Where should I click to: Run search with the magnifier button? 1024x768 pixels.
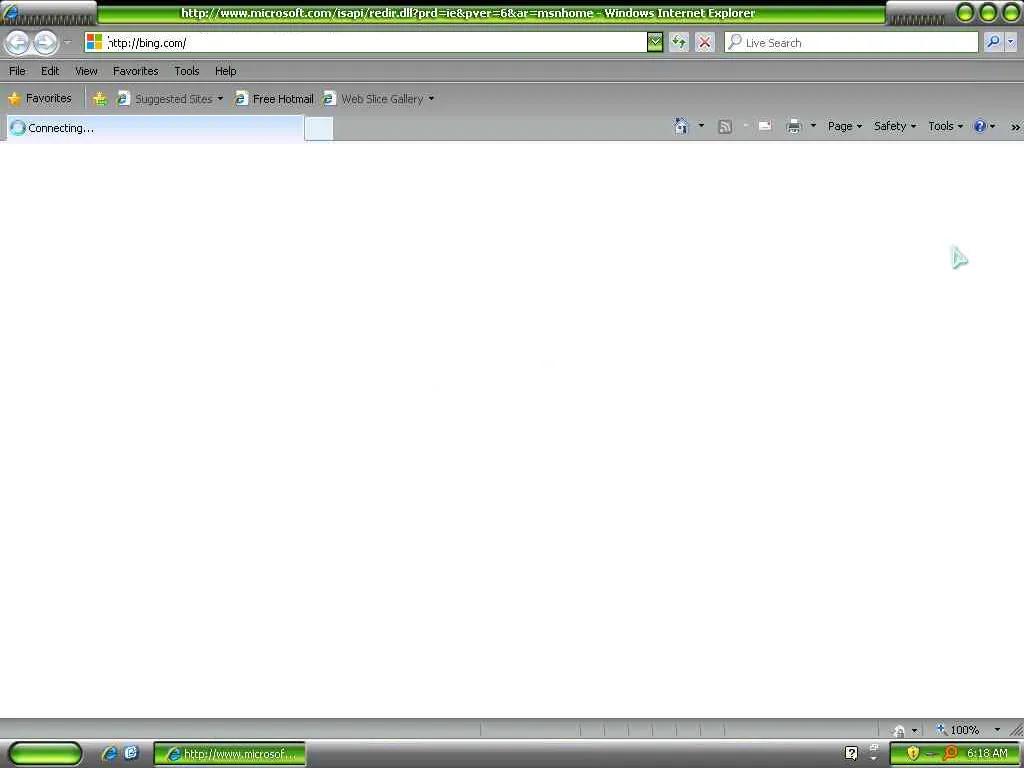993,42
